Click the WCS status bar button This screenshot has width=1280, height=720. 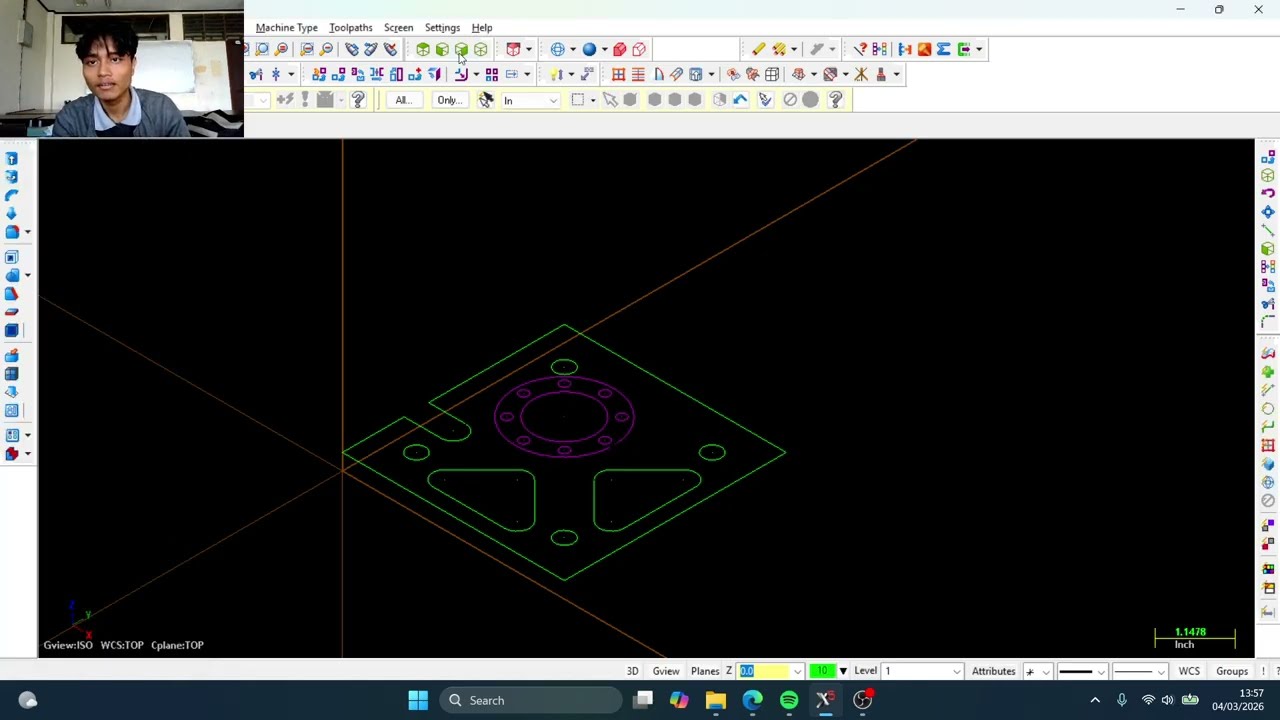(x=1189, y=671)
